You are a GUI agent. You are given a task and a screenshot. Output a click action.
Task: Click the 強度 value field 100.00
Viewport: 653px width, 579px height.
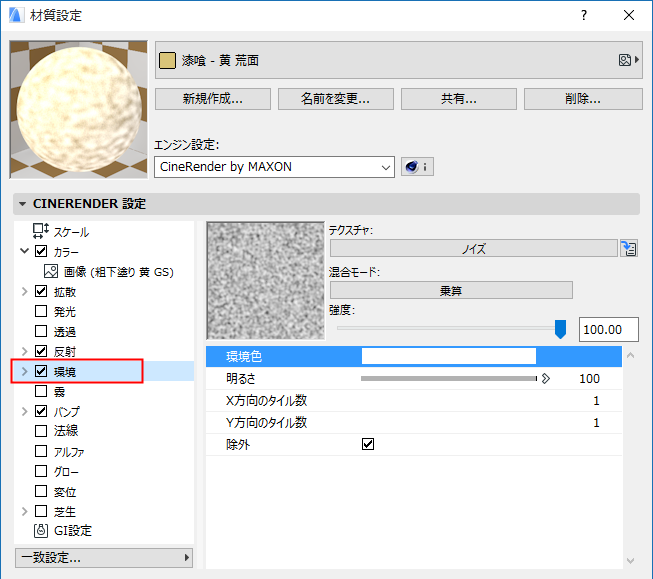click(608, 329)
